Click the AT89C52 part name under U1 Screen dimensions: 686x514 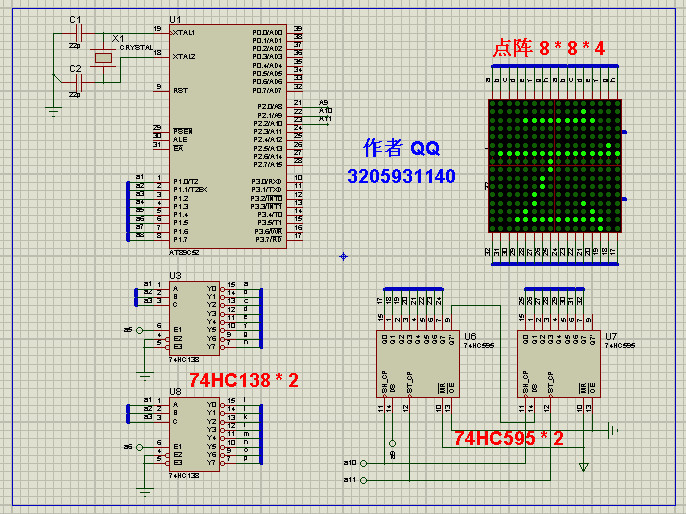(x=184, y=252)
